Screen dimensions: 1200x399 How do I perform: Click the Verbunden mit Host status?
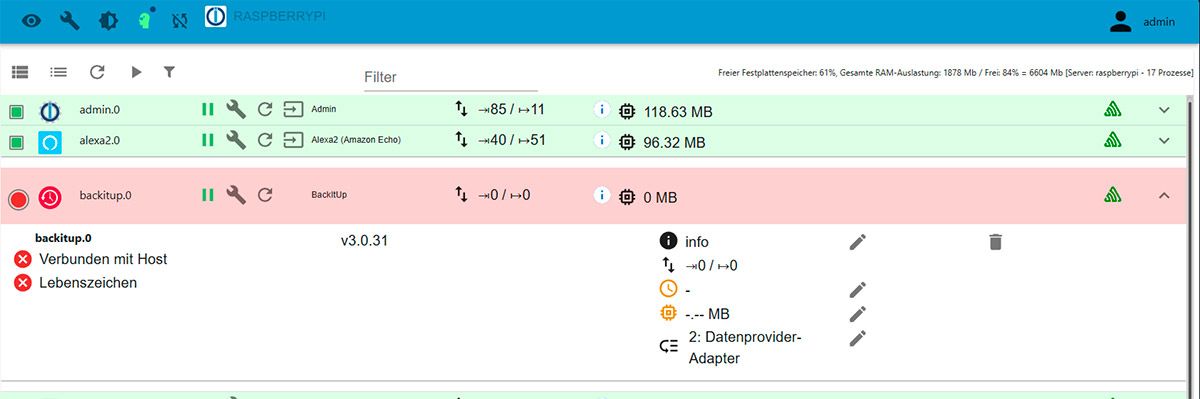point(91,259)
